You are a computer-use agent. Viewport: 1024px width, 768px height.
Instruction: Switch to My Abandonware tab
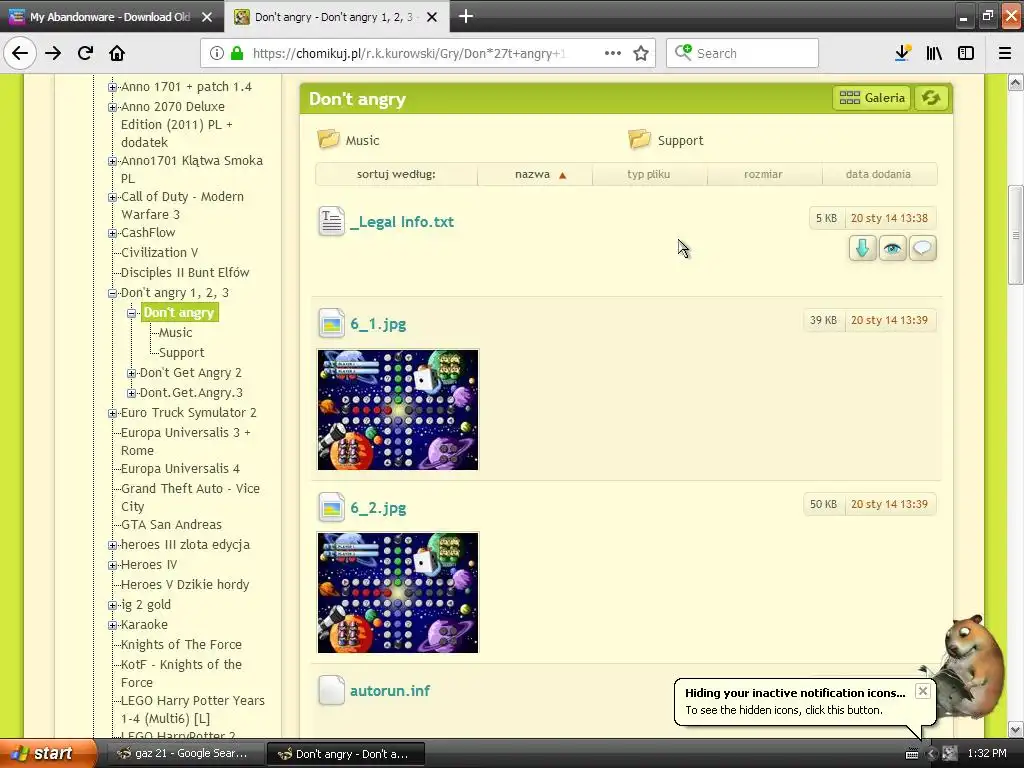click(x=111, y=17)
